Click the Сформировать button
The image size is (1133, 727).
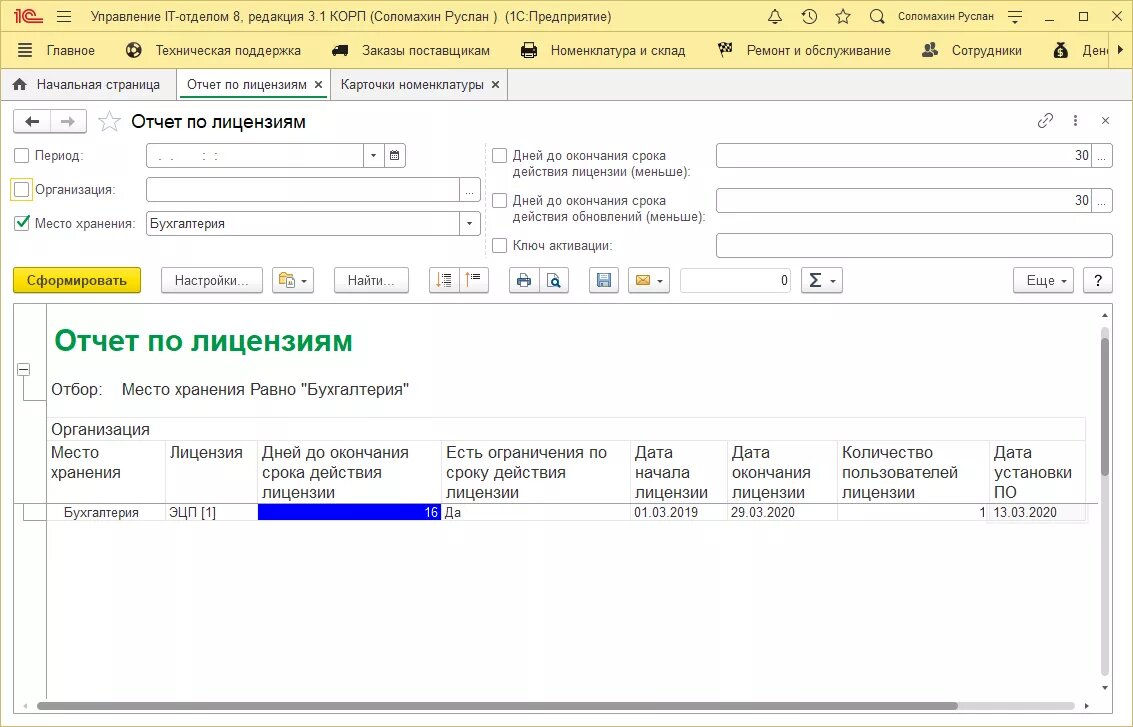pos(77,280)
